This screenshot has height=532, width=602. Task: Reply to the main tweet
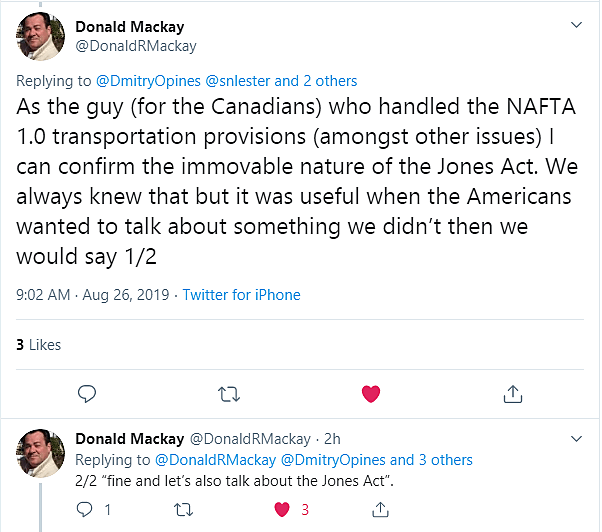pyautogui.click(x=87, y=394)
